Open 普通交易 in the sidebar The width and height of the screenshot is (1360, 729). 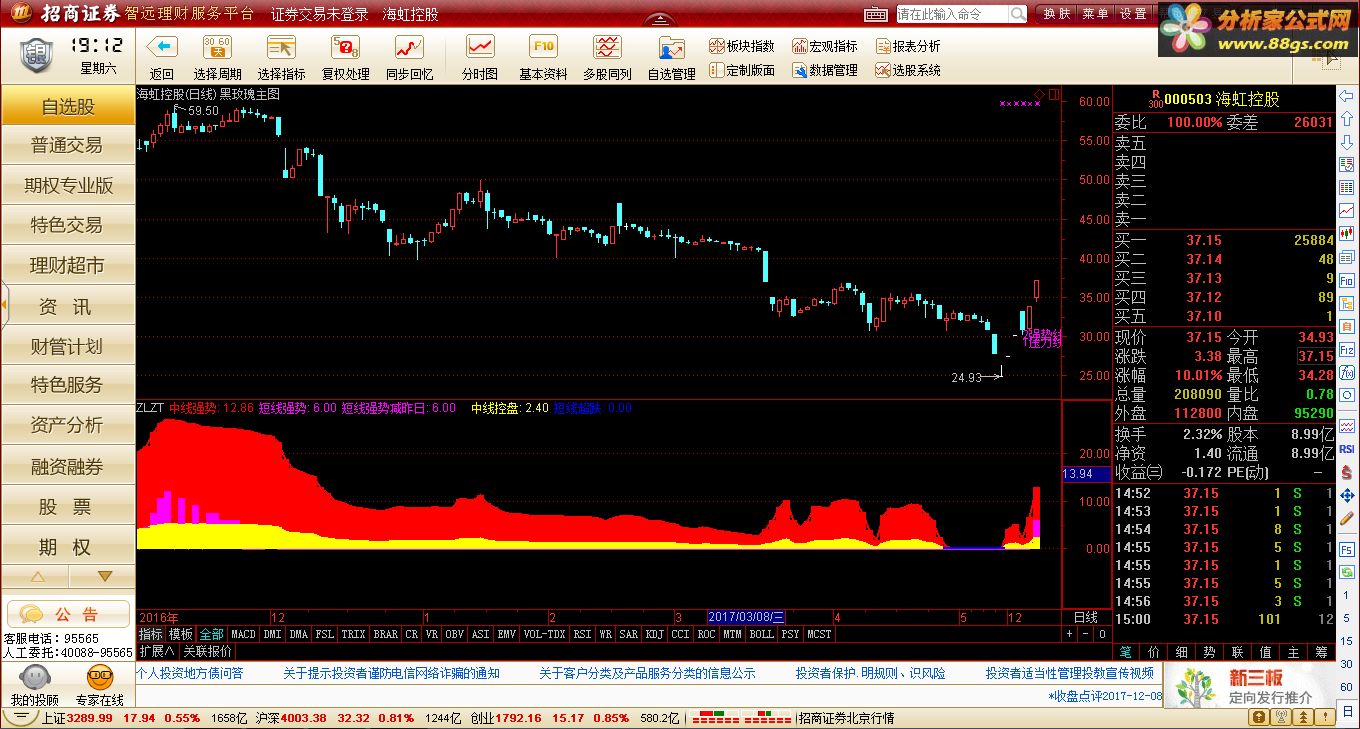(67, 146)
